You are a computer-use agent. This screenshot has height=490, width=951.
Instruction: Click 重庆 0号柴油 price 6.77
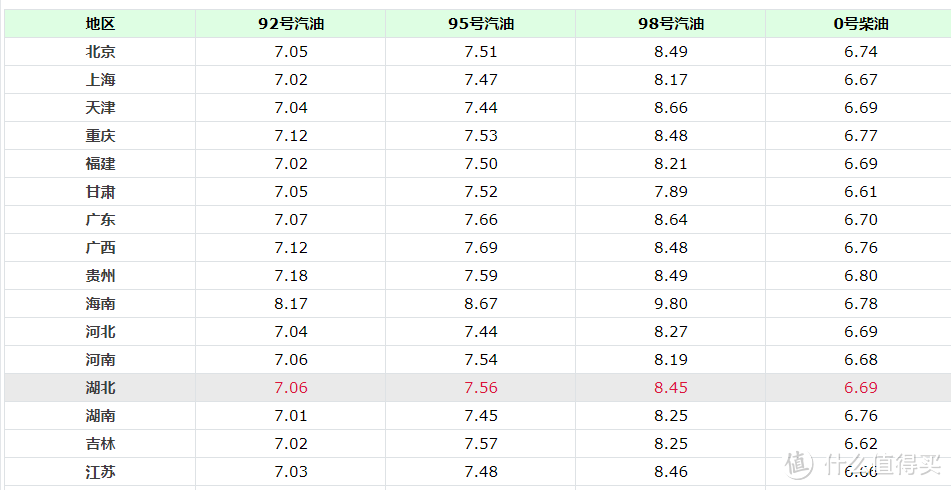[861, 135]
